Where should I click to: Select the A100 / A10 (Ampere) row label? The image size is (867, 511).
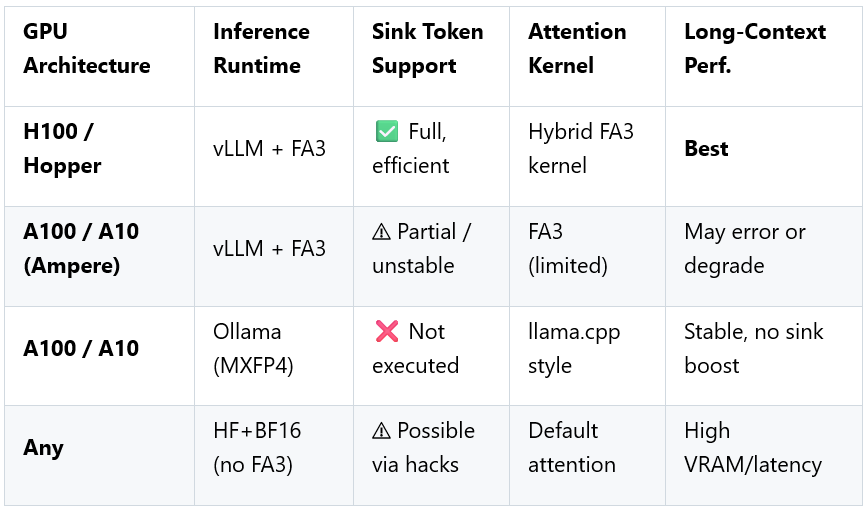coord(81,248)
